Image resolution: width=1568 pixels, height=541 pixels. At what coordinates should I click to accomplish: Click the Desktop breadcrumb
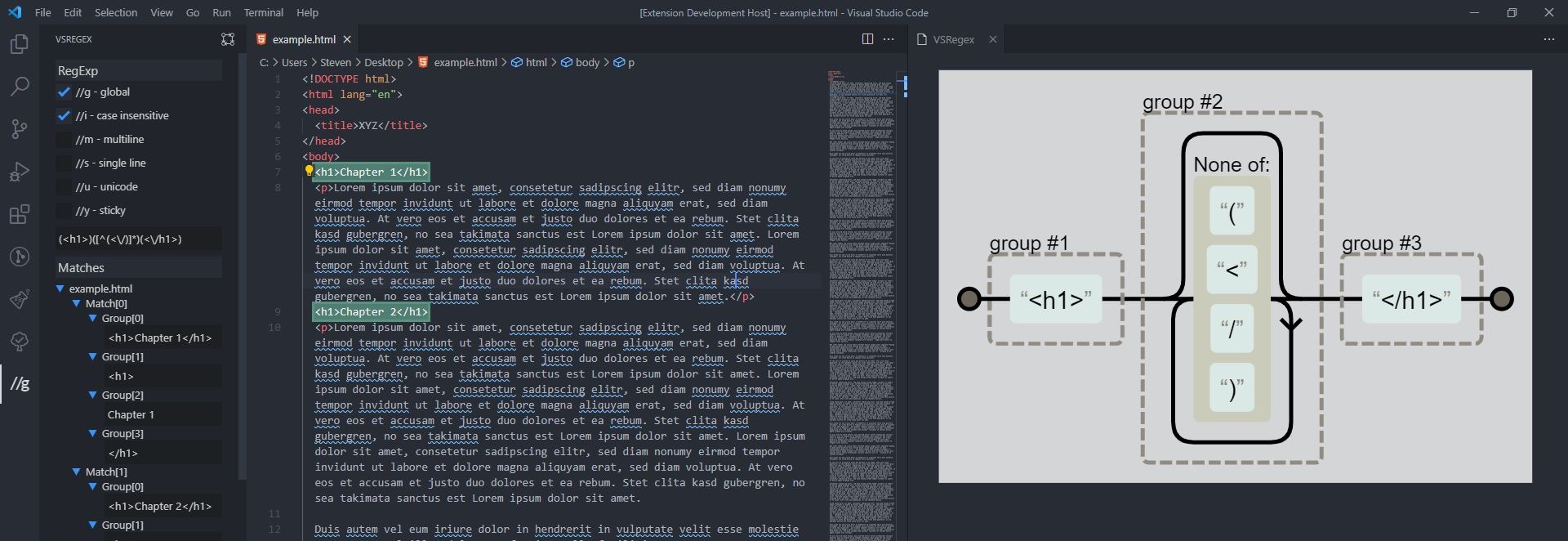point(384,62)
